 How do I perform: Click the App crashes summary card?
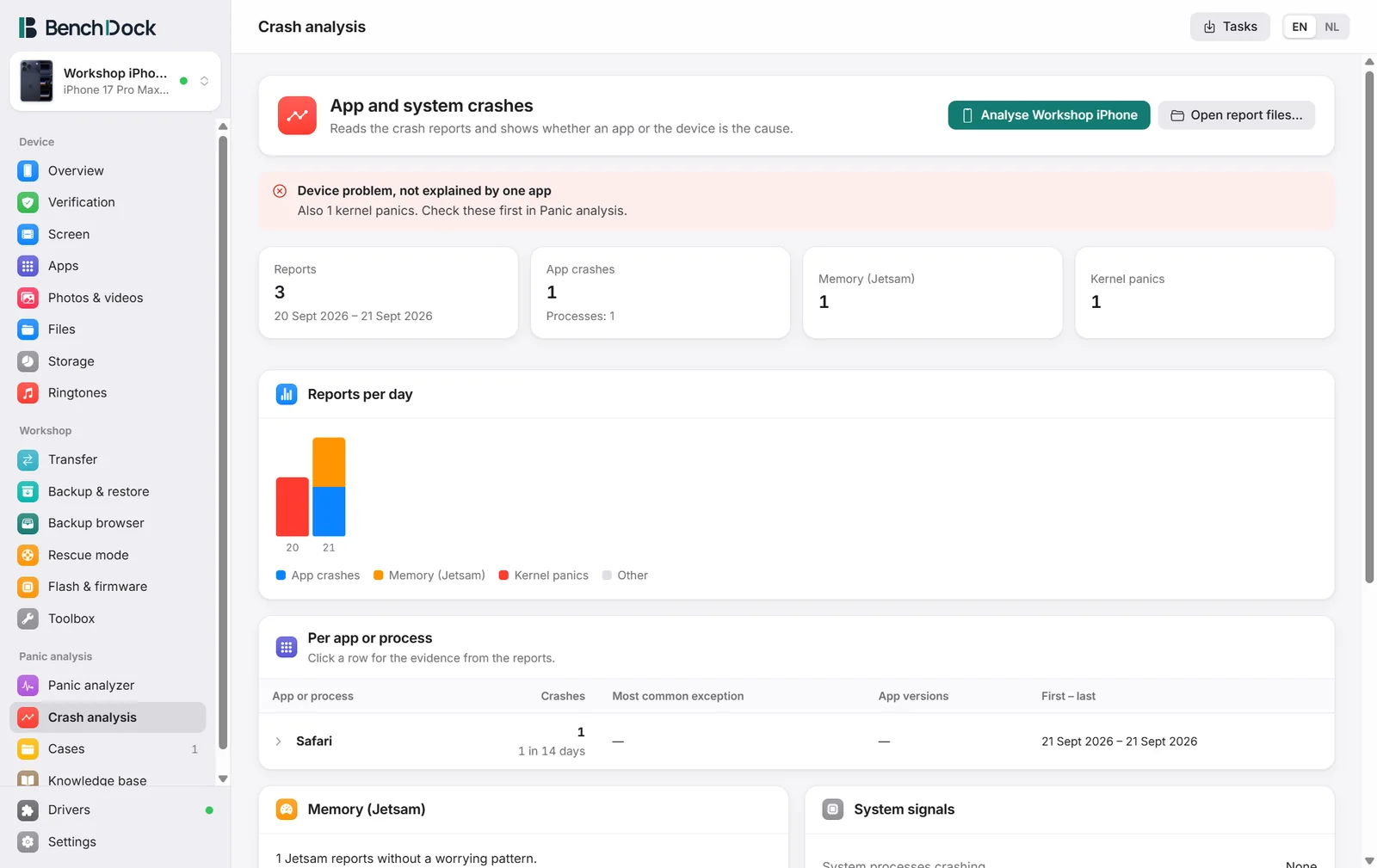pos(660,292)
